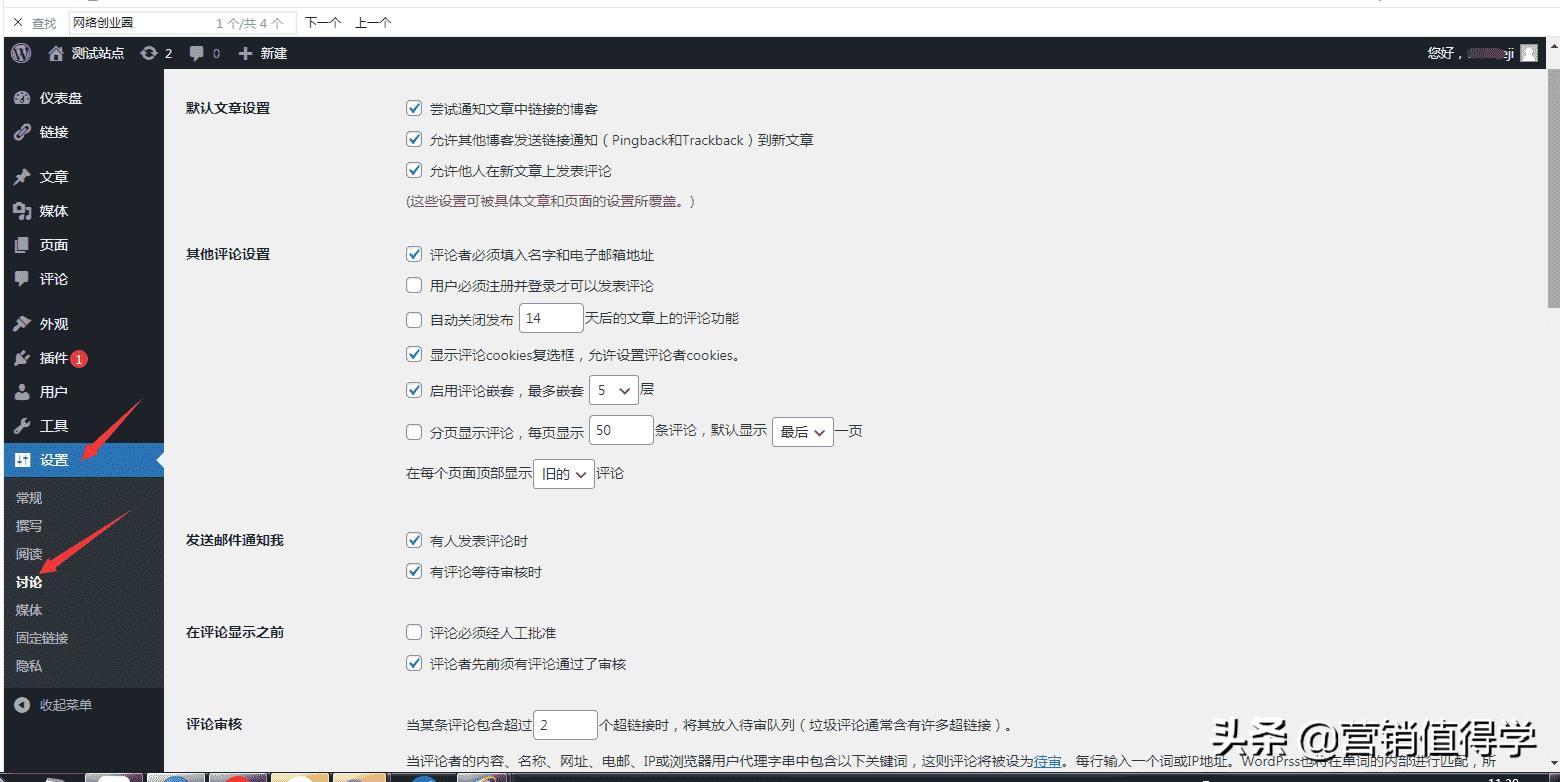Viewport: 1560px width, 782px height.
Task: Open the site home icon 测试站点
Action: click(x=56, y=53)
